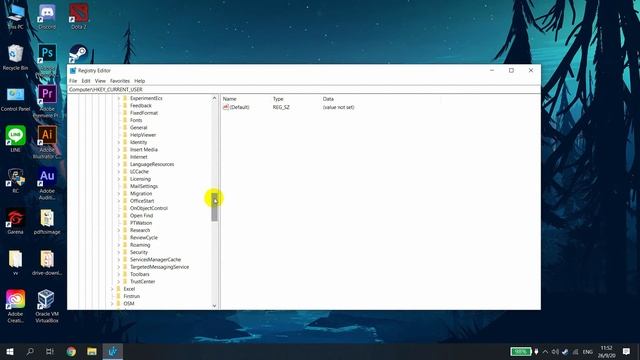Viewport: 640px width, 360px height.
Task: Open the Adobe Audition shortcut
Action: [47, 184]
